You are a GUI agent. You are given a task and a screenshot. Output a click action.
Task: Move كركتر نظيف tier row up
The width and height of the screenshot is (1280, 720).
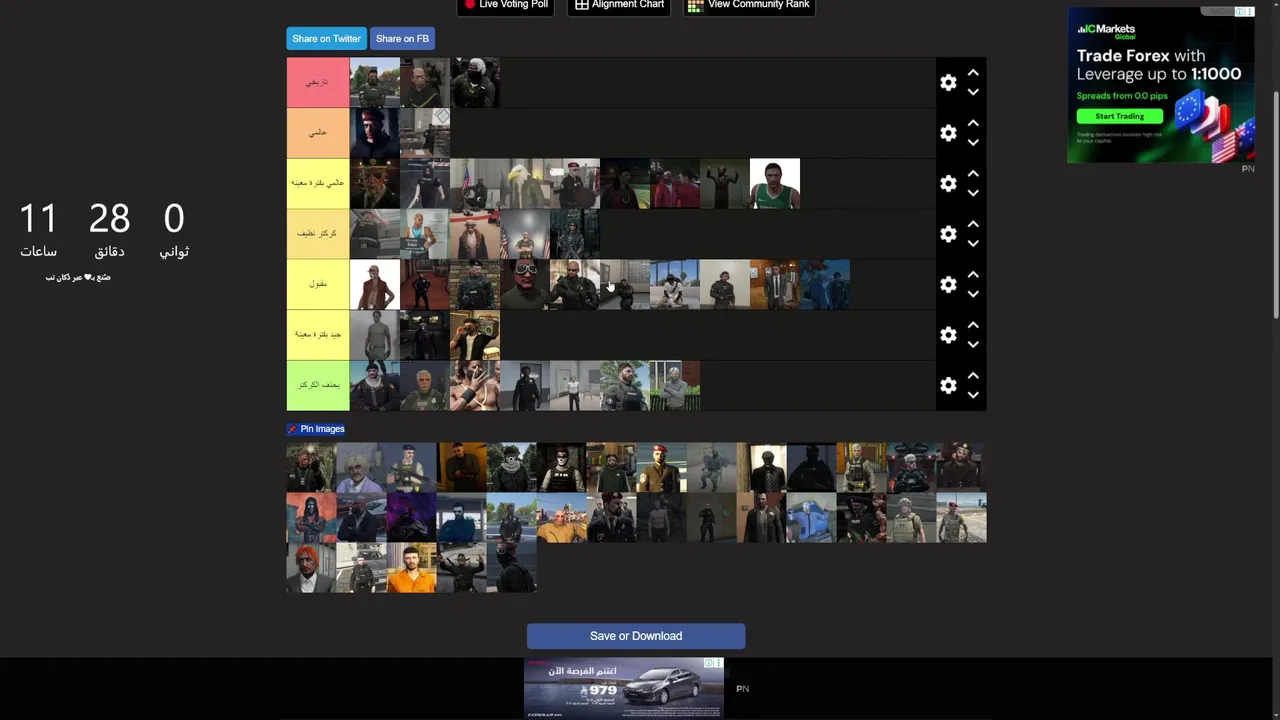(x=973, y=224)
